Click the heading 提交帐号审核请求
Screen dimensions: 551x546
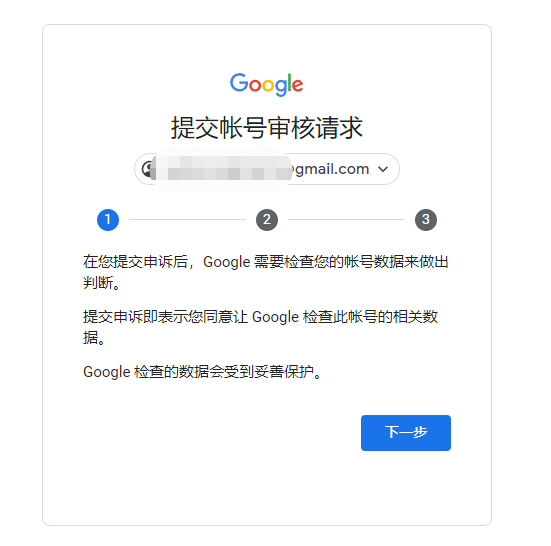click(267, 128)
